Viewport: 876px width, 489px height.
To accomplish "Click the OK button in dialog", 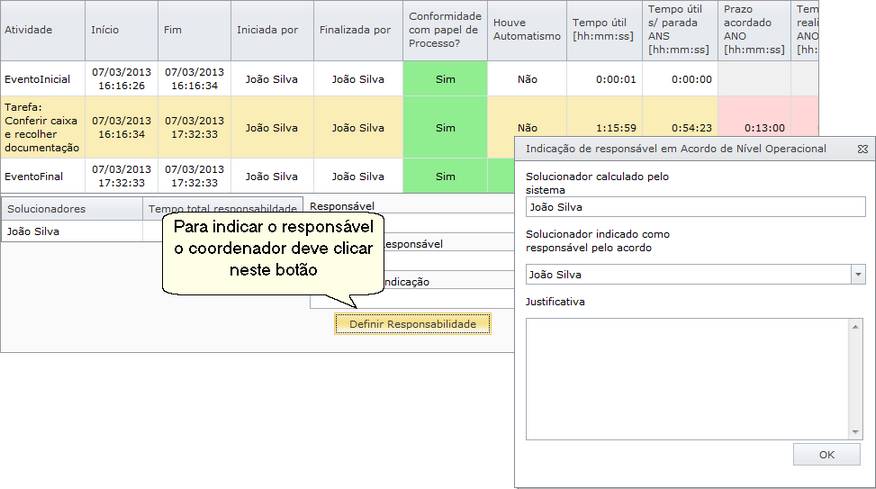I will 827,454.
